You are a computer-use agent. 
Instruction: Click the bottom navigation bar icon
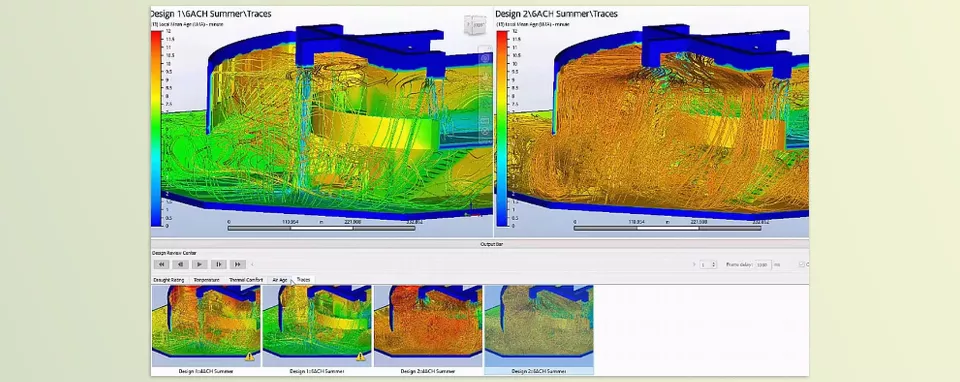coord(484,131)
